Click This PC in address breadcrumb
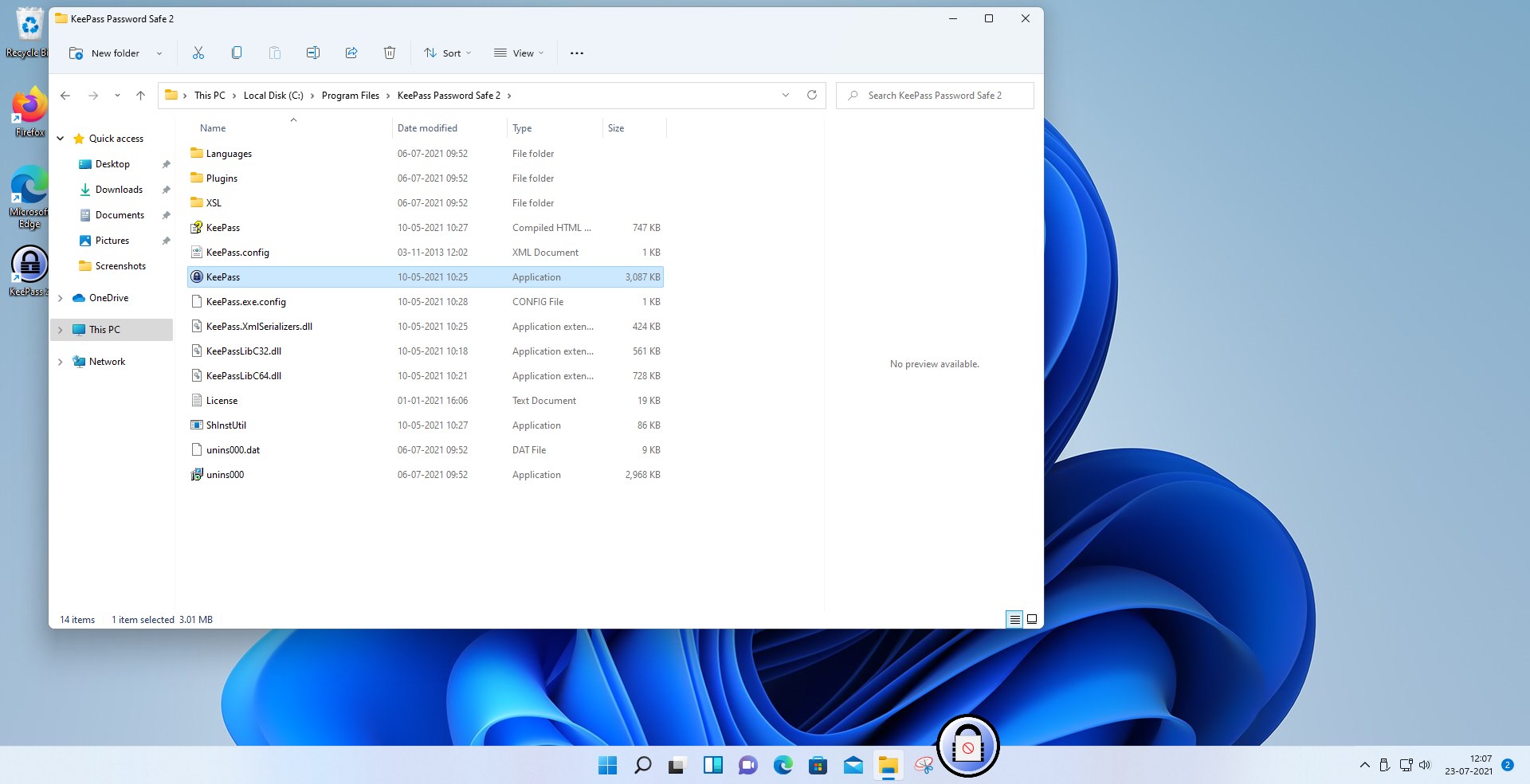The width and height of the screenshot is (1530, 784). 210,96
